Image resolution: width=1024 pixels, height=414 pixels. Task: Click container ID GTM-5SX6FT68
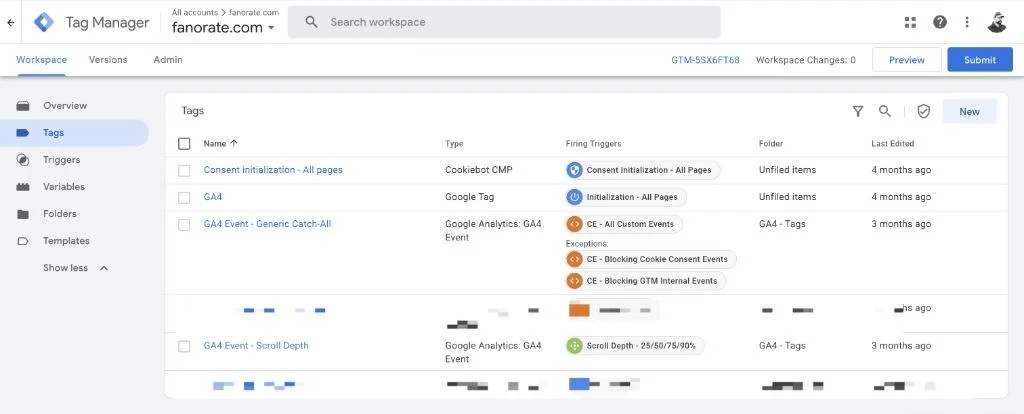tap(705, 60)
